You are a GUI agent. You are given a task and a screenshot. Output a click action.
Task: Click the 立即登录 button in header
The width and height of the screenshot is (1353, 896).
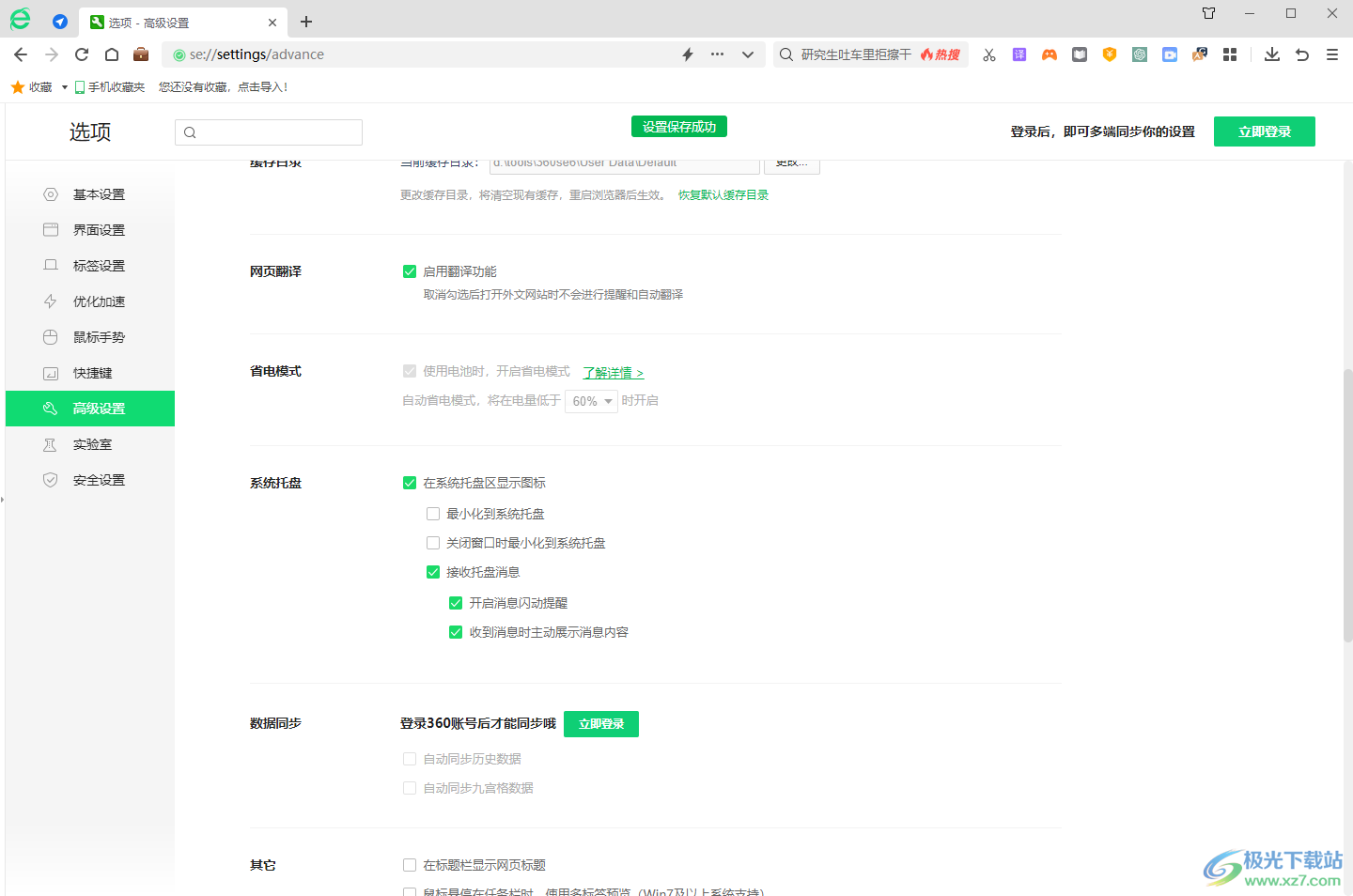click(x=1265, y=131)
